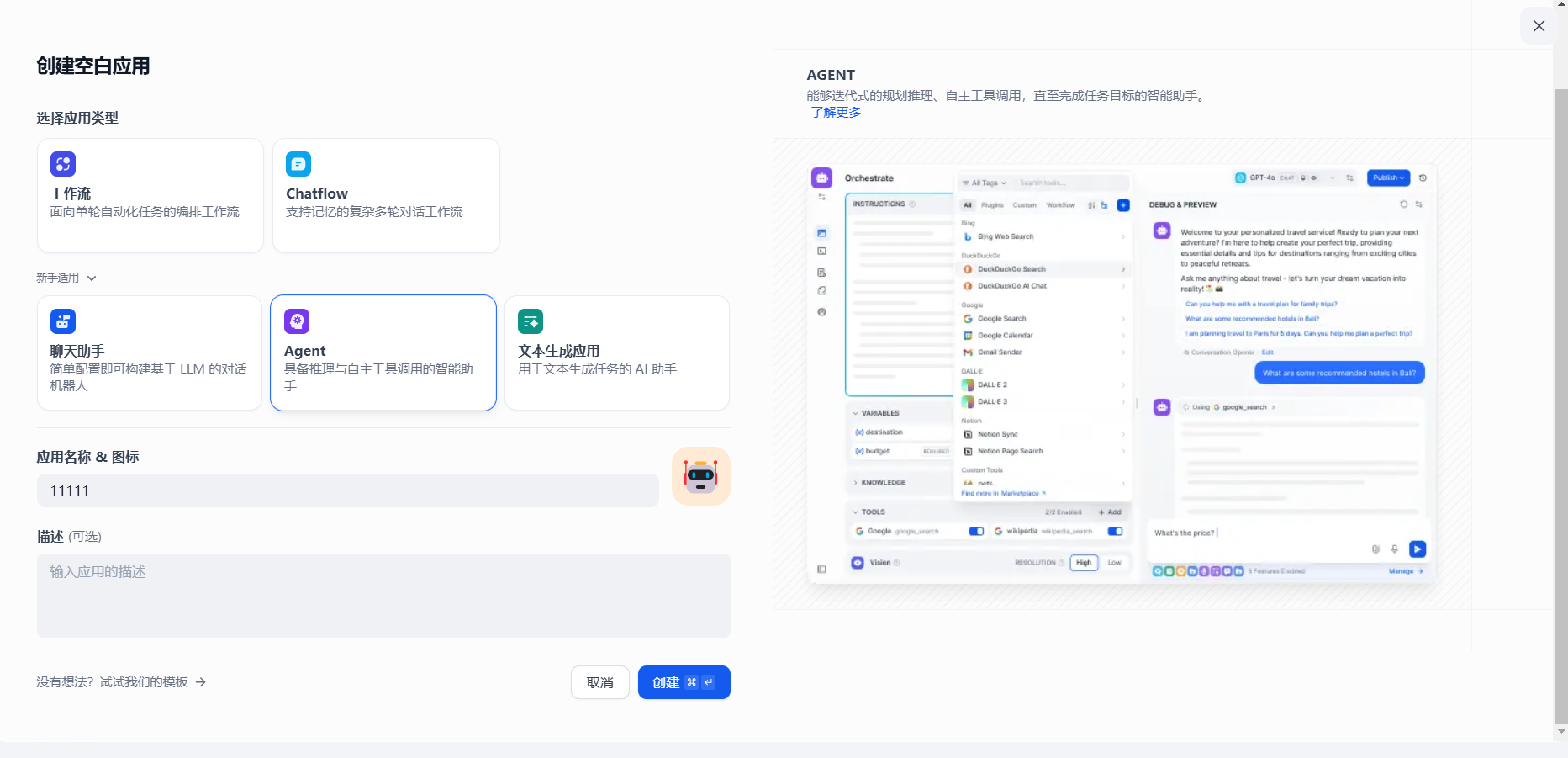Viewport: 1568px width, 758px height.
Task: Select the Chatflow app type icon
Action: (298, 164)
